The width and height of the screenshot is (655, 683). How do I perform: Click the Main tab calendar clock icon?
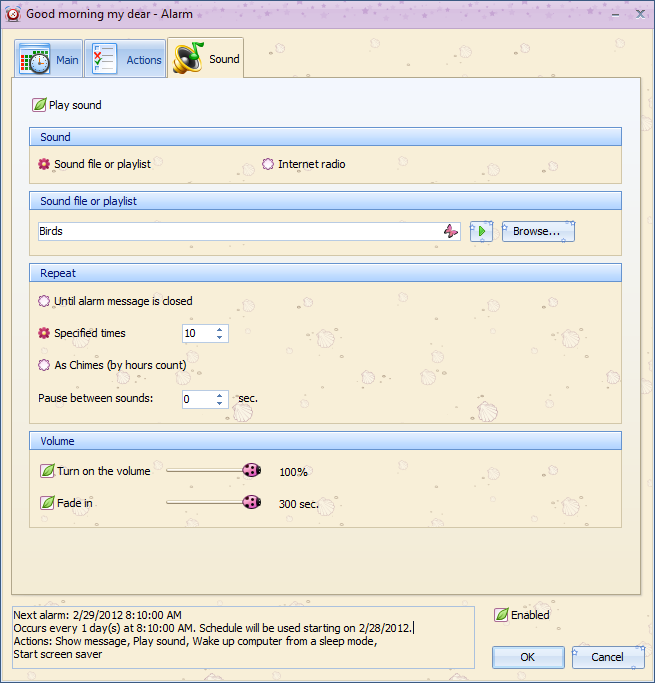(x=35, y=59)
